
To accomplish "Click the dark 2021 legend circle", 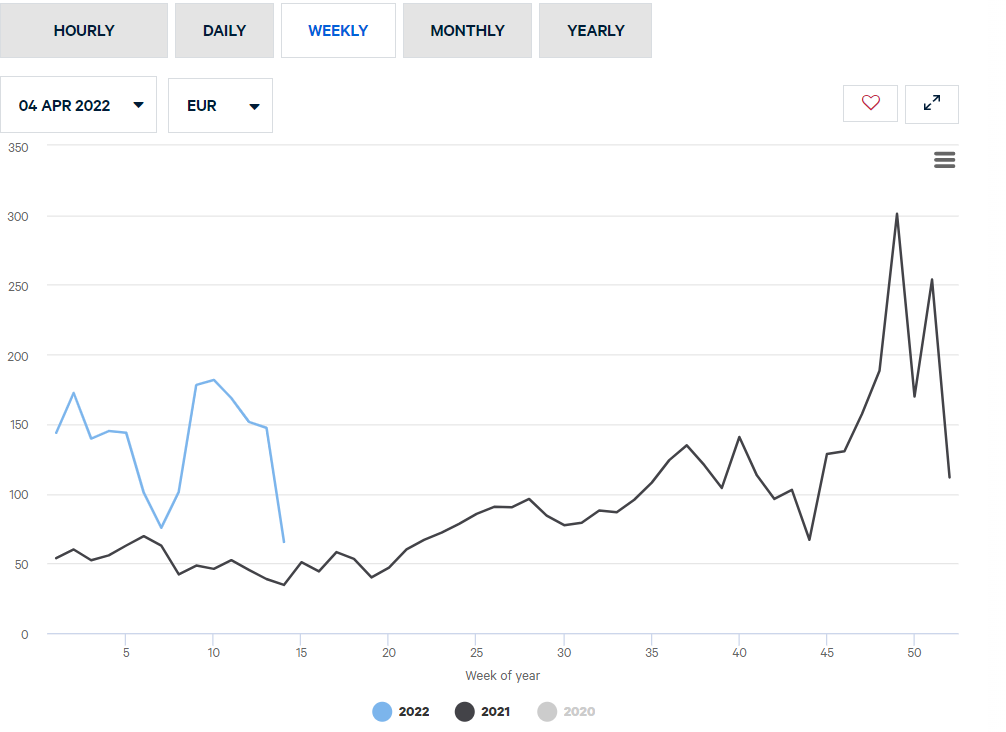I will (466, 712).
